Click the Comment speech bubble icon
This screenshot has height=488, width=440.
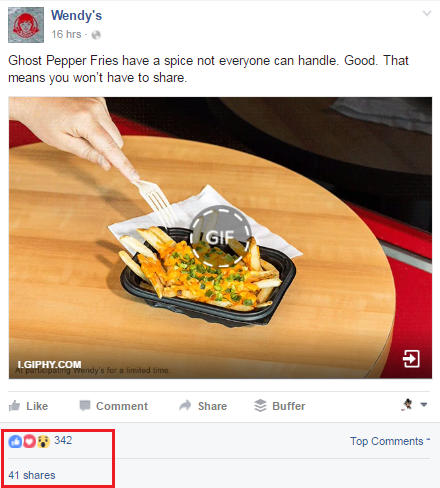point(85,406)
